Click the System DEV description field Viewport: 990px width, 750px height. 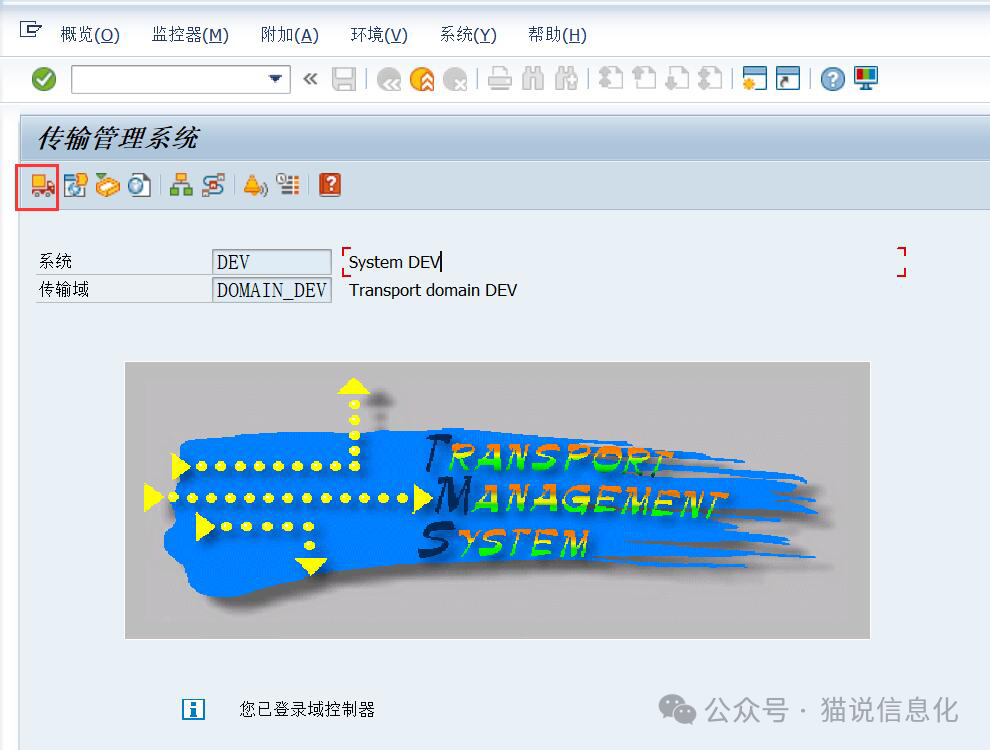(620, 262)
